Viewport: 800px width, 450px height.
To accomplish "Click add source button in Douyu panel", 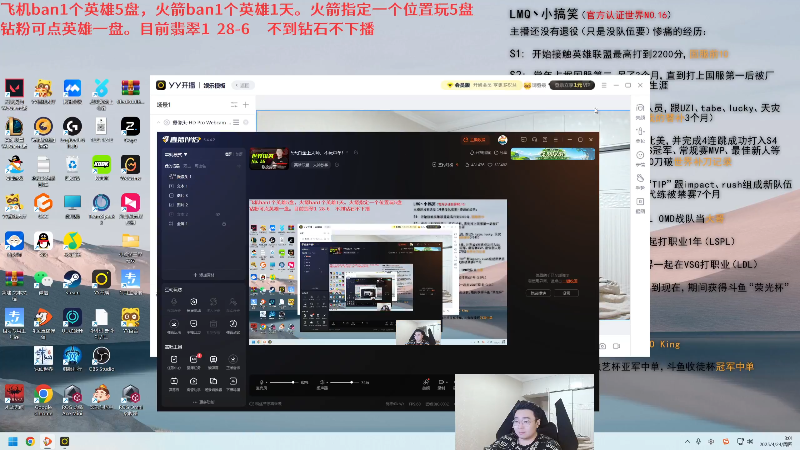I will coord(203,275).
